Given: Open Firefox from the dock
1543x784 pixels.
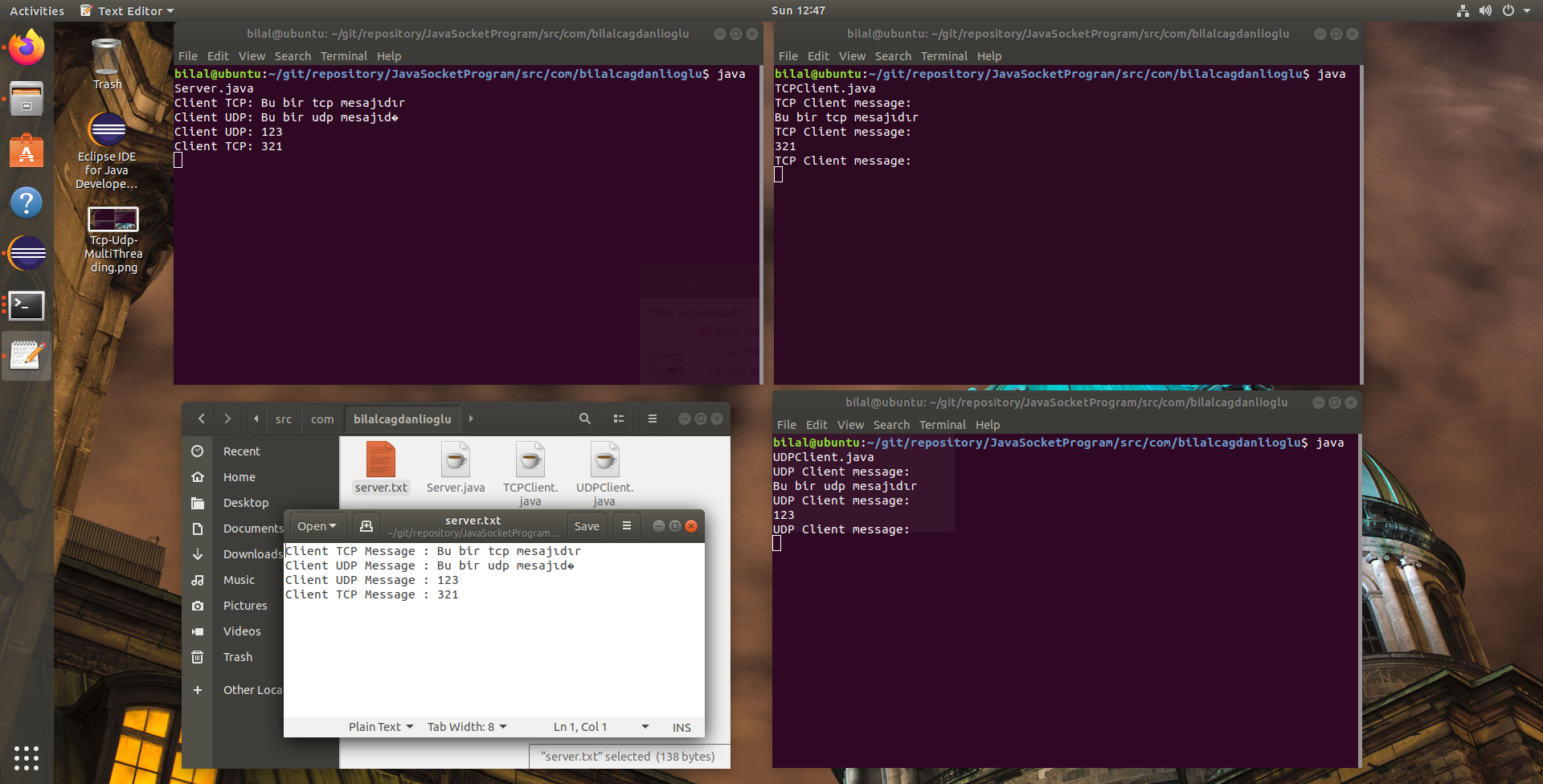Looking at the screenshot, I should click(27, 47).
